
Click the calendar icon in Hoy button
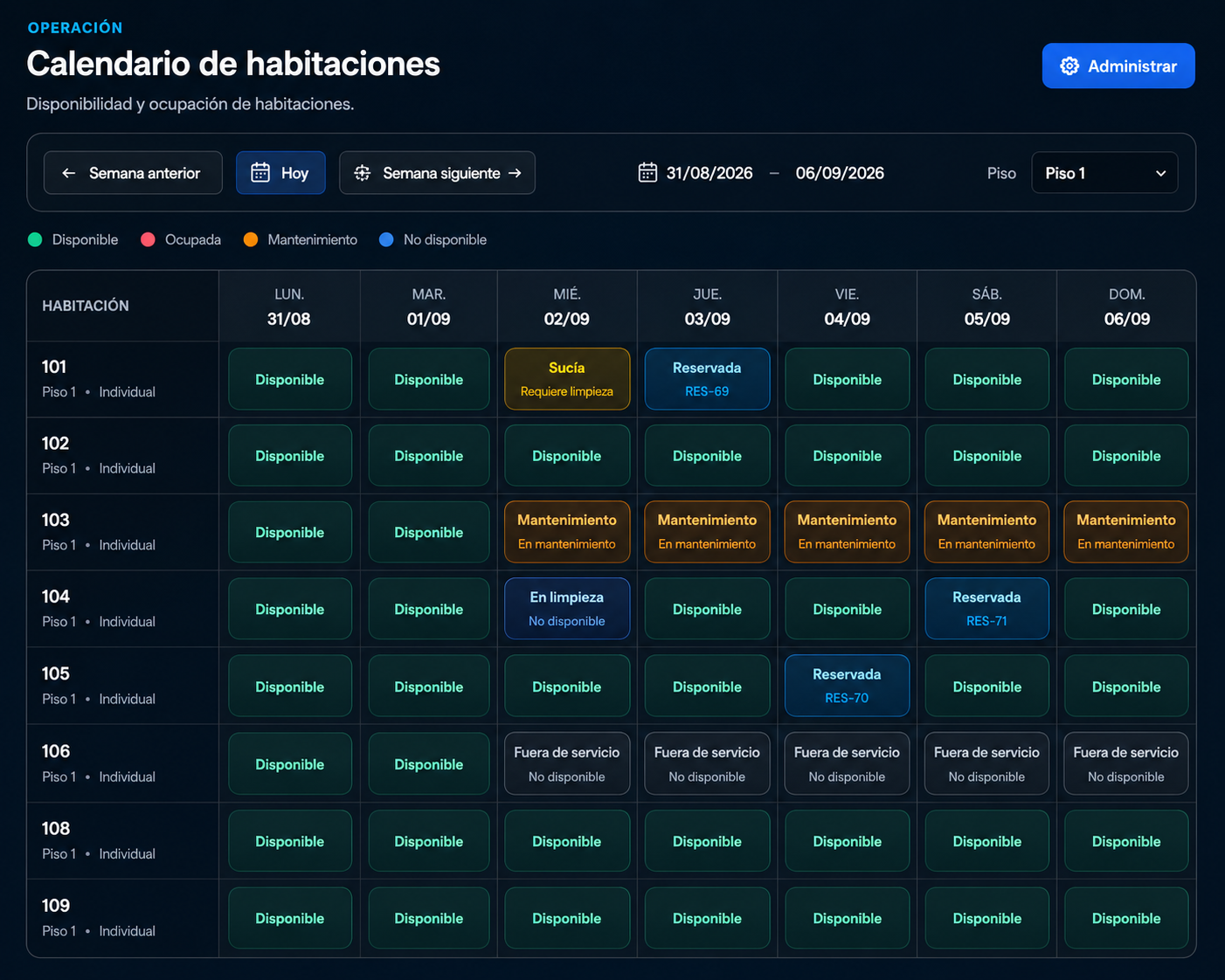point(260,173)
